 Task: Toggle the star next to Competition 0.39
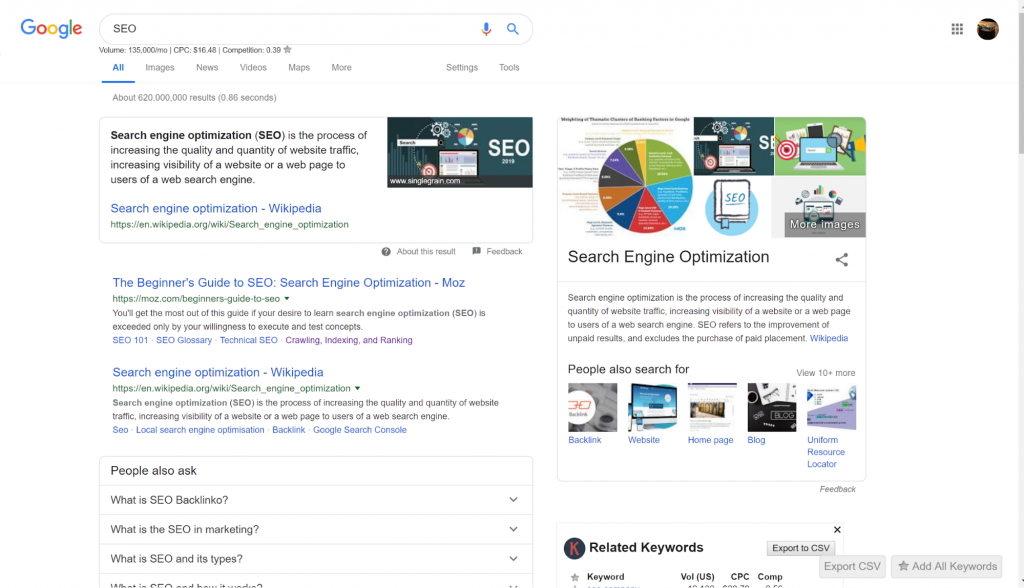(x=287, y=49)
